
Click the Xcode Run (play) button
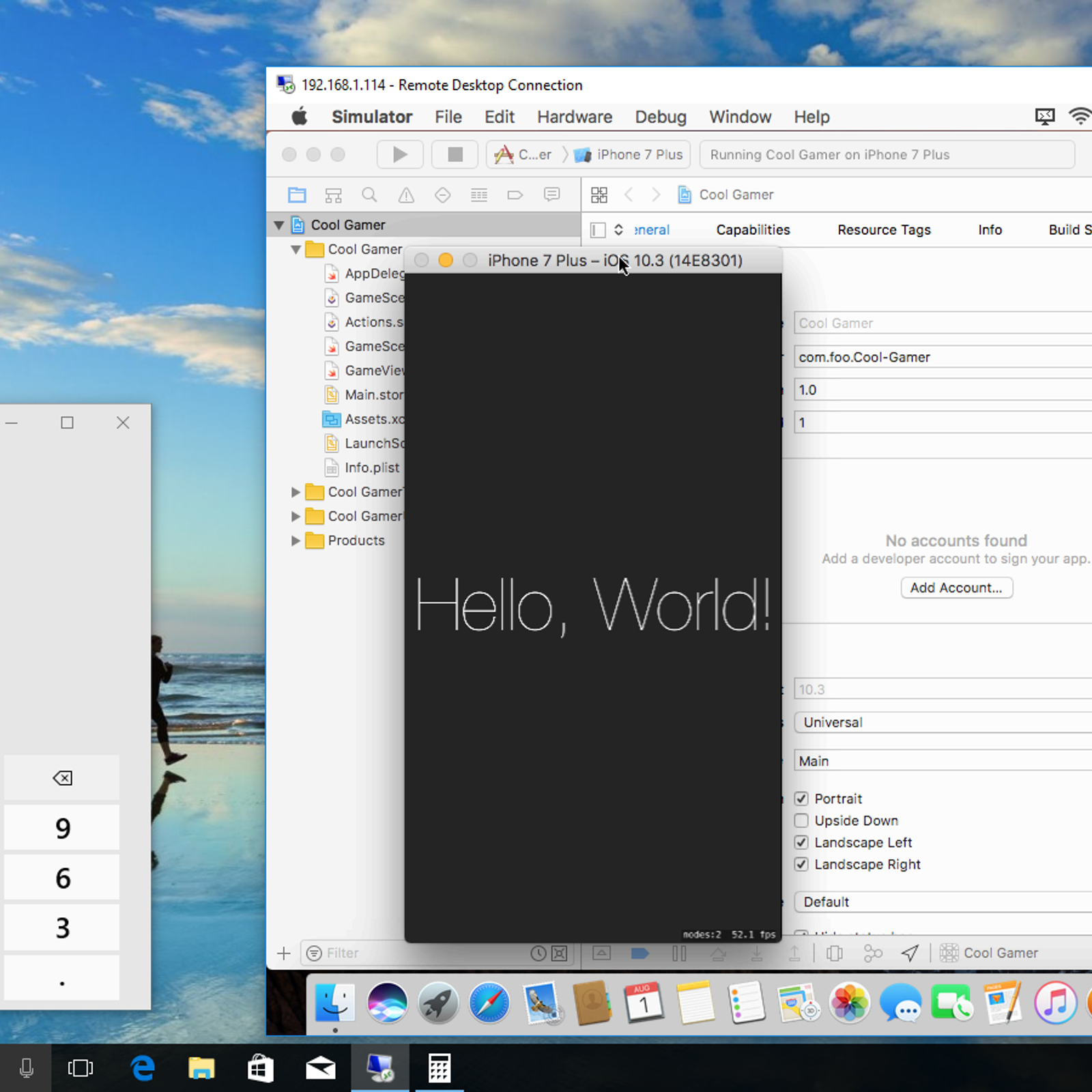pyautogui.click(x=400, y=155)
